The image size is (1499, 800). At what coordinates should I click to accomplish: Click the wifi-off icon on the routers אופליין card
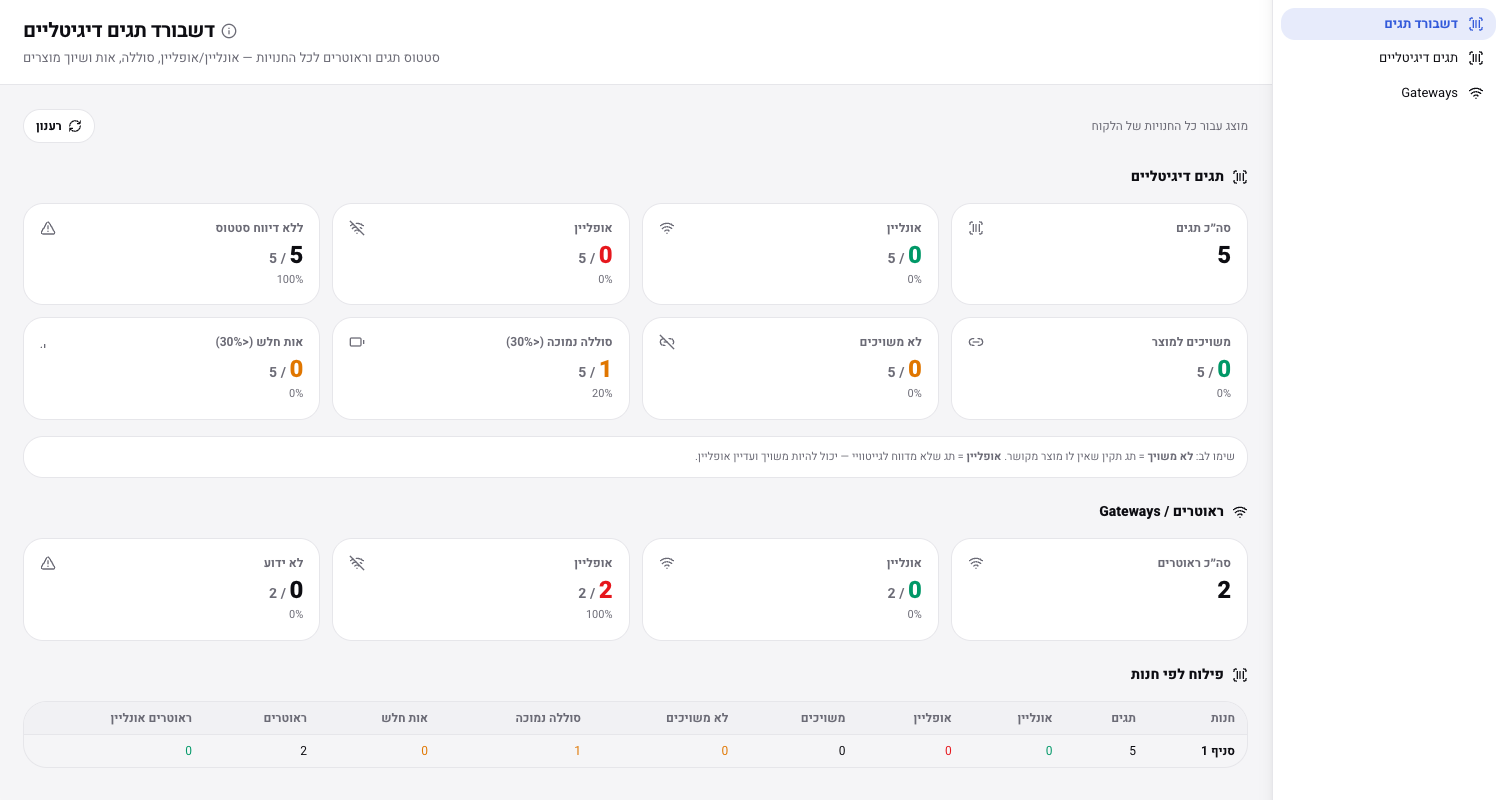357,563
